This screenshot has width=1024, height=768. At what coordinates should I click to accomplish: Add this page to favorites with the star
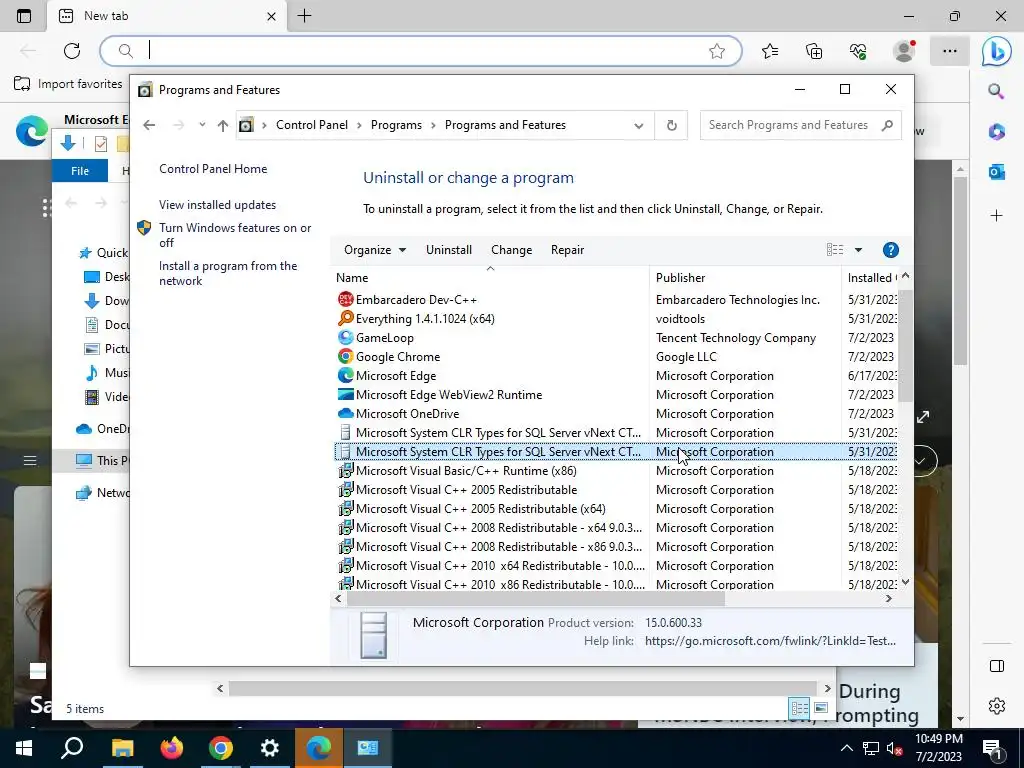pos(716,51)
